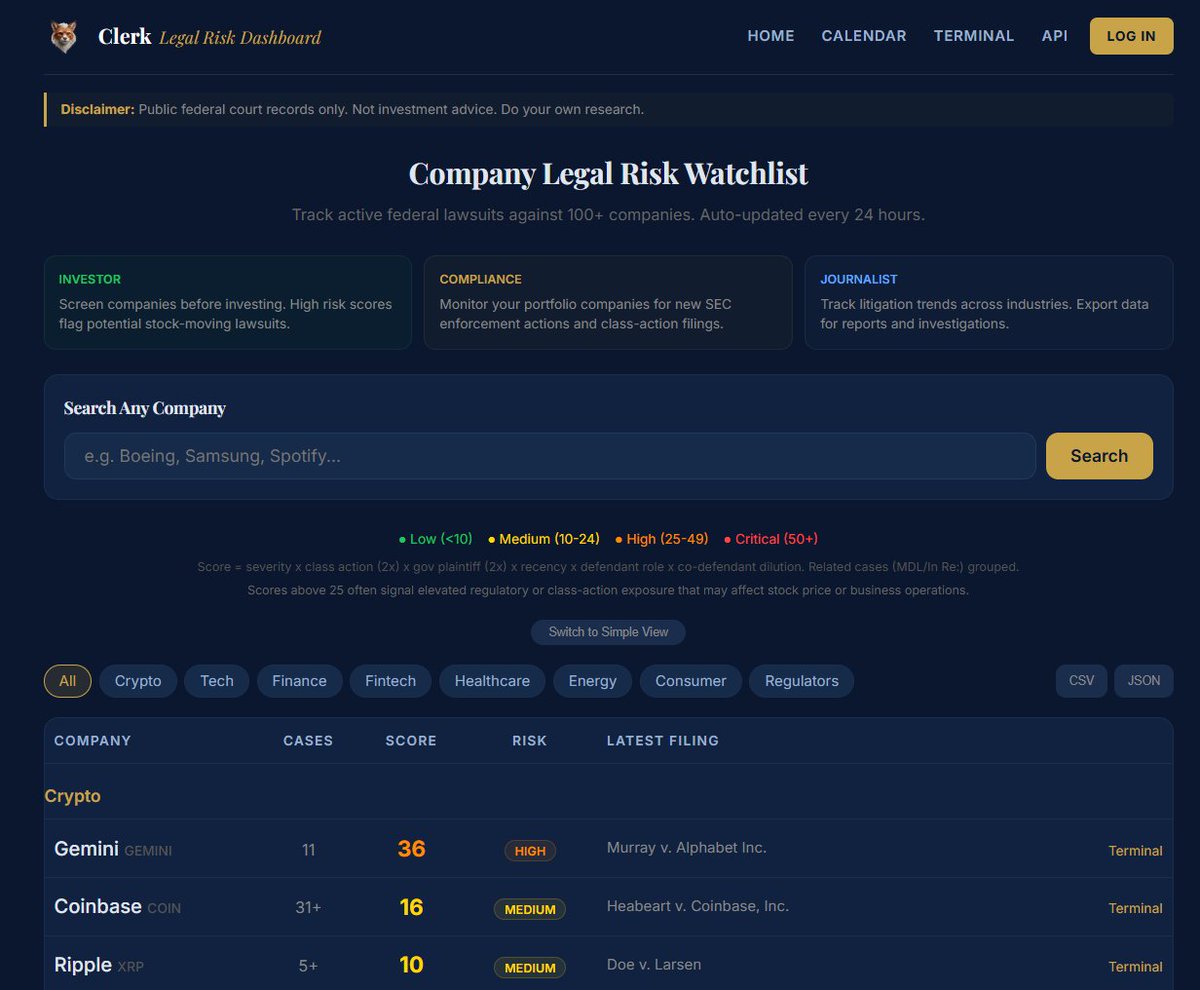Click the Clerk fox logo icon

pyautogui.click(x=64, y=37)
